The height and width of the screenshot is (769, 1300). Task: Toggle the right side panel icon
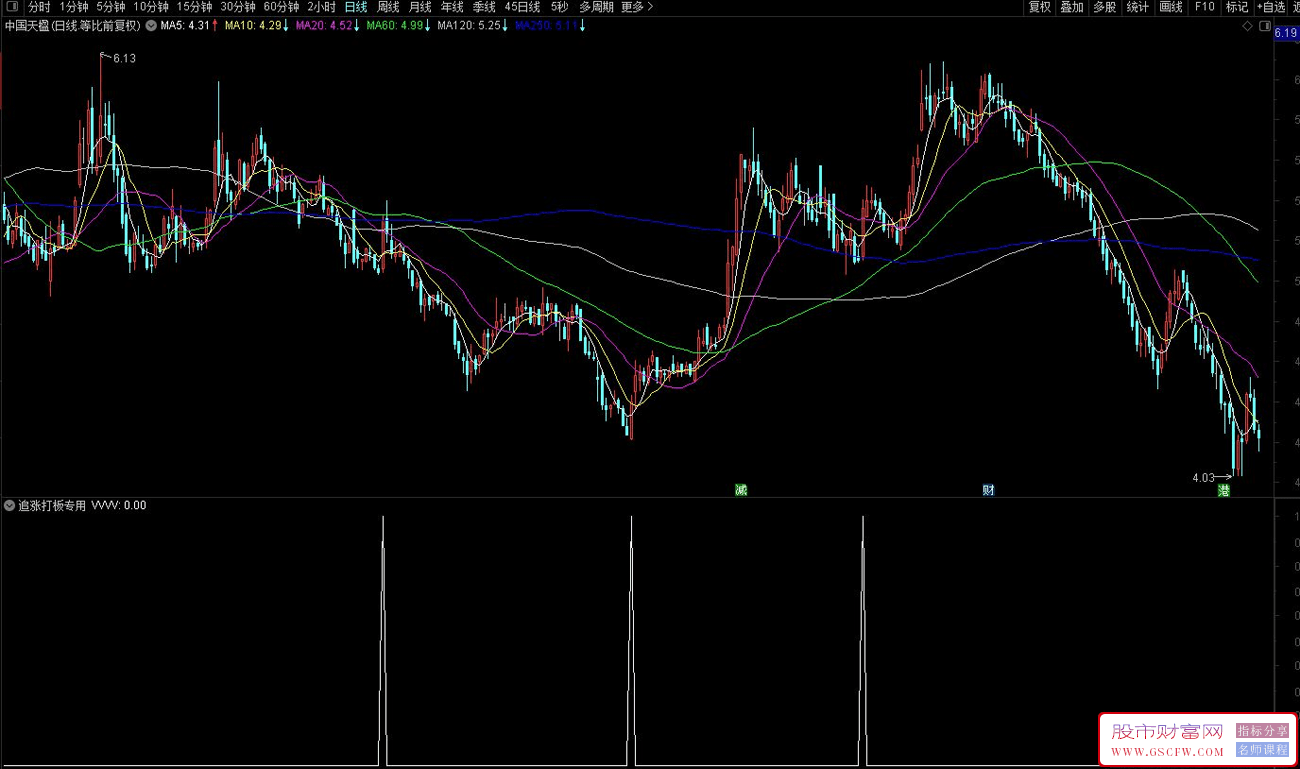pos(1265,26)
